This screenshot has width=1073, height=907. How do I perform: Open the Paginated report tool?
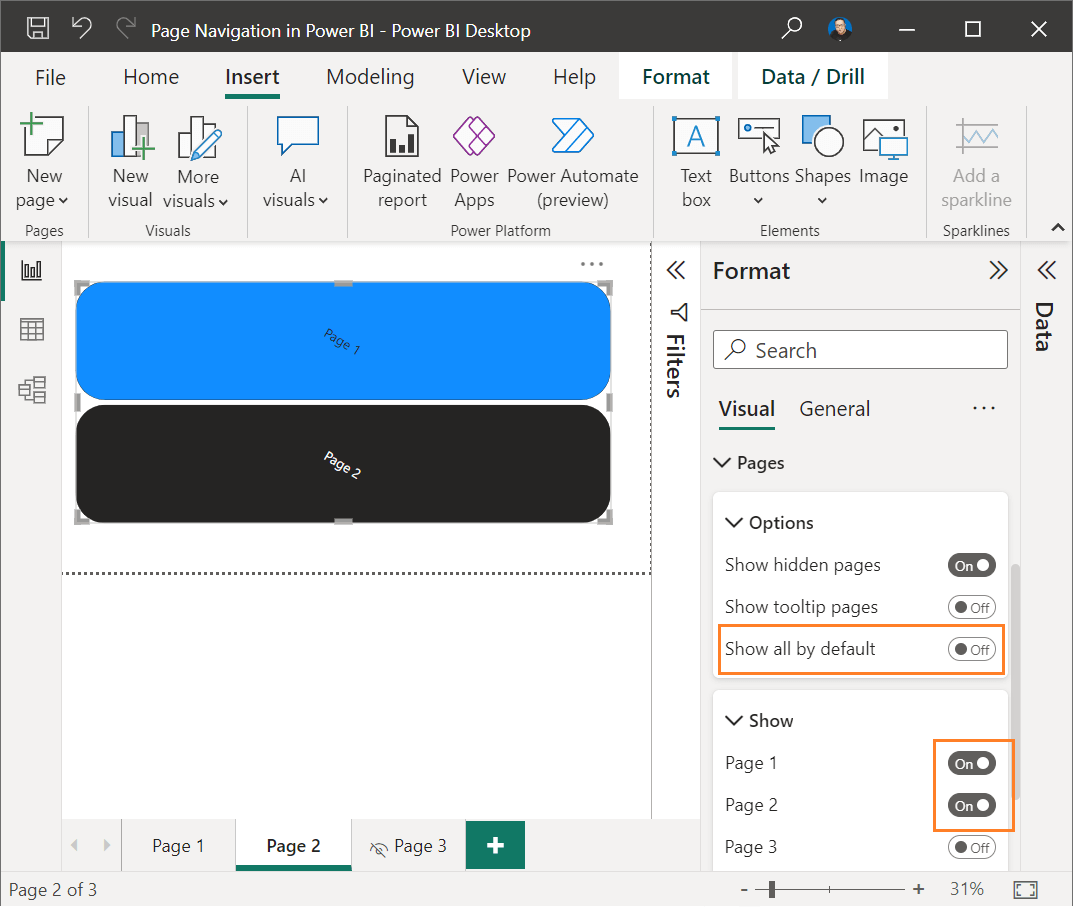[x=401, y=160]
